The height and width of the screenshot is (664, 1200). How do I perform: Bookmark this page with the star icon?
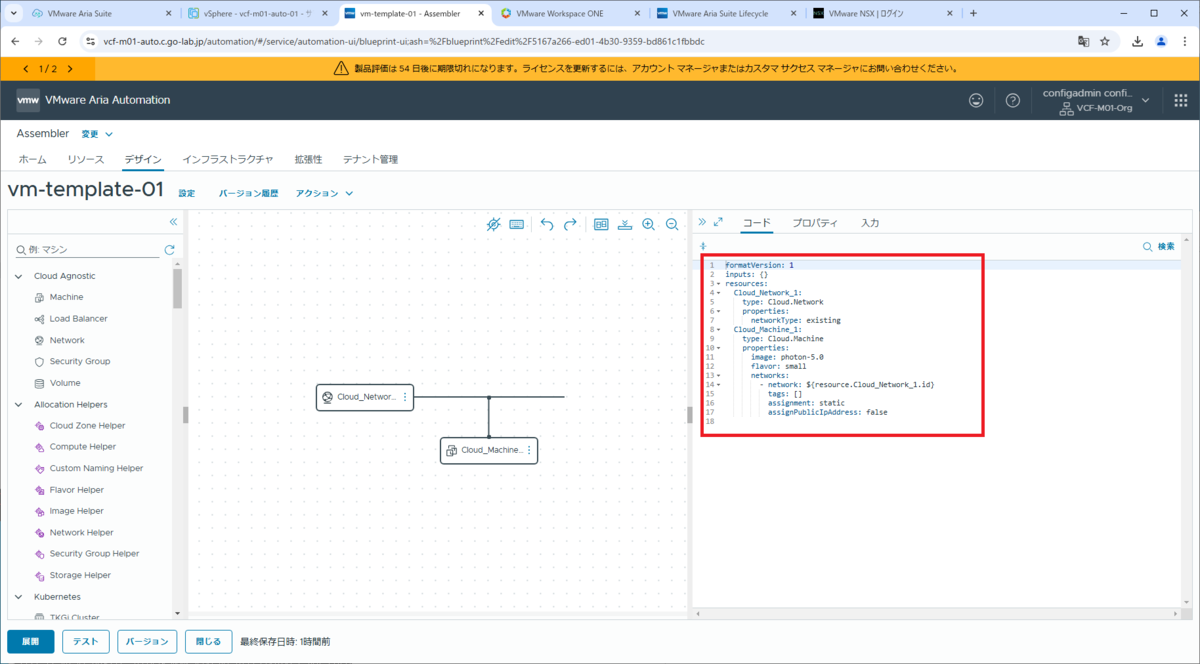click(x=1105, y=42)
